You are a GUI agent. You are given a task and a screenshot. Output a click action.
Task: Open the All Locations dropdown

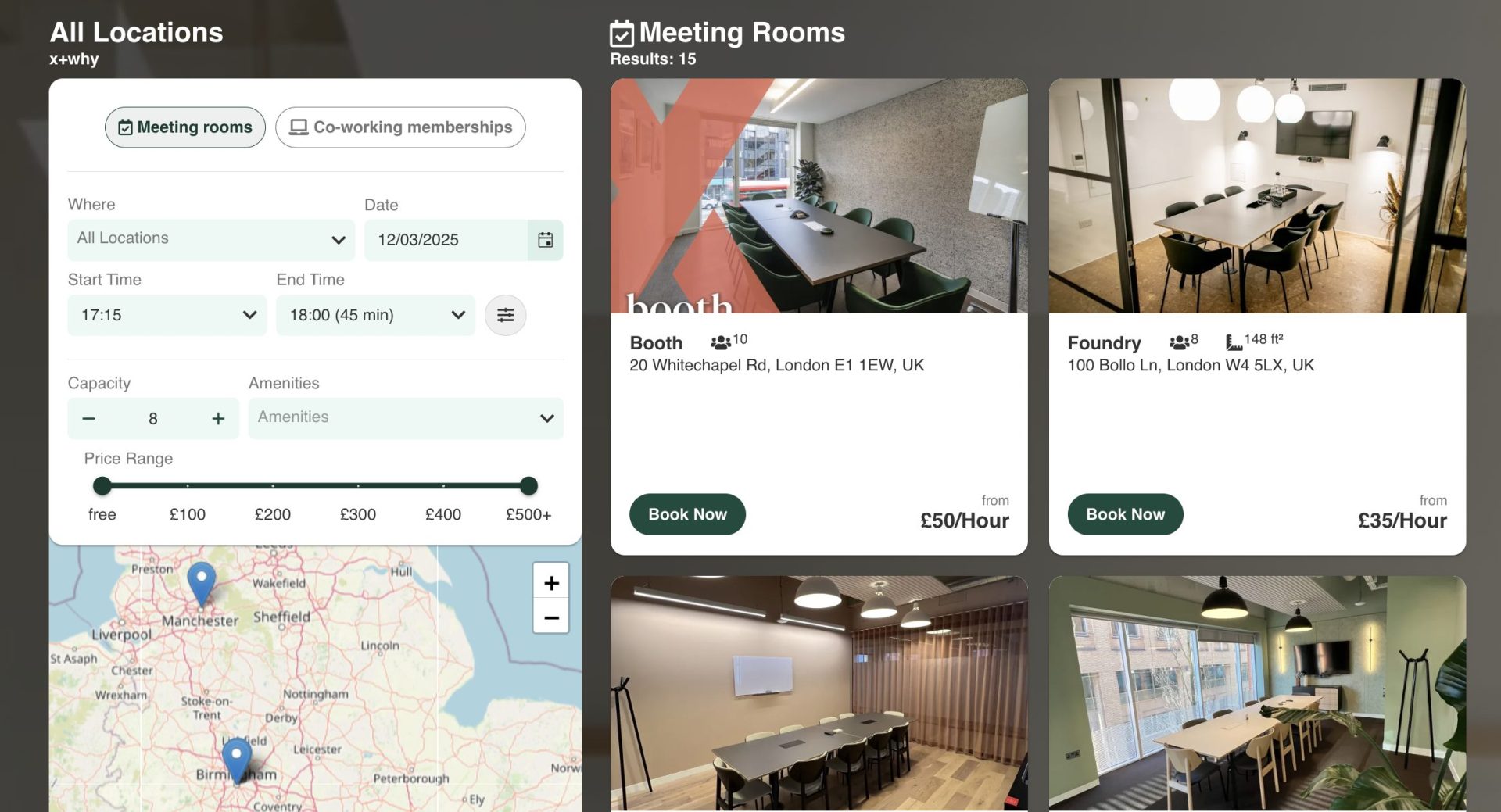coord(211,239)
